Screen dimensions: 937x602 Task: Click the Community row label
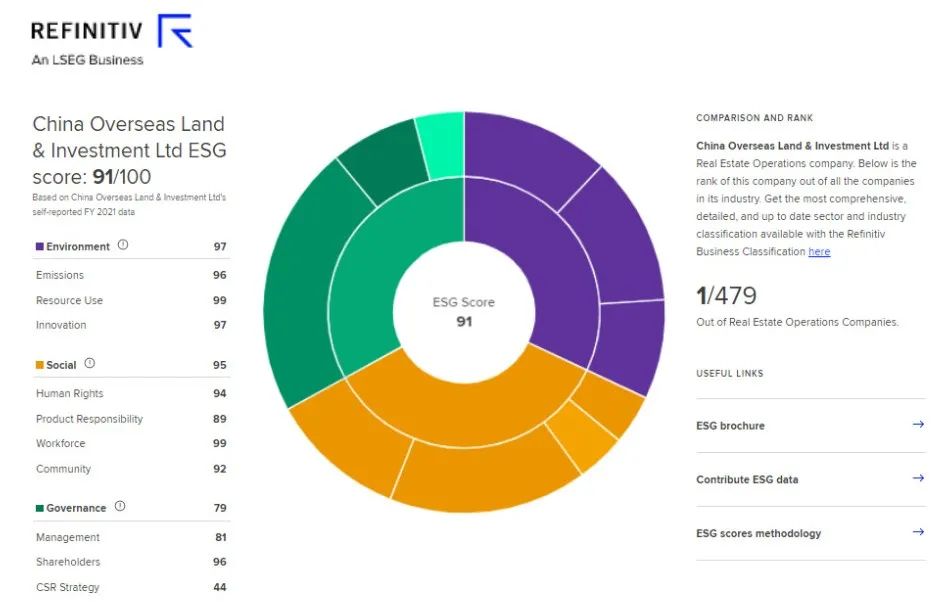(63, 469)
